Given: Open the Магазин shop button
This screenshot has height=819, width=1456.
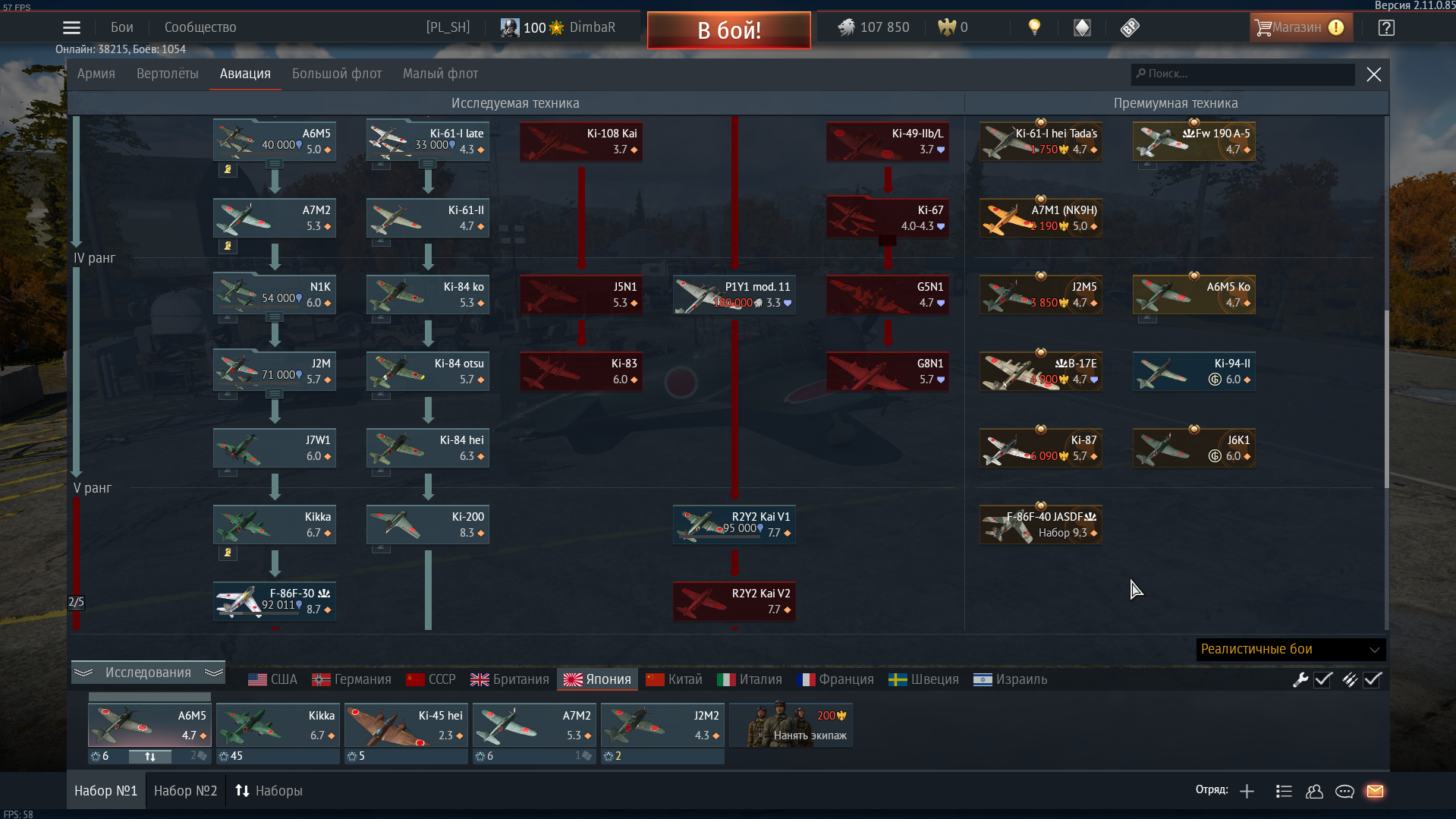Looking at the screenshot, I should [x=1300, y=27].
